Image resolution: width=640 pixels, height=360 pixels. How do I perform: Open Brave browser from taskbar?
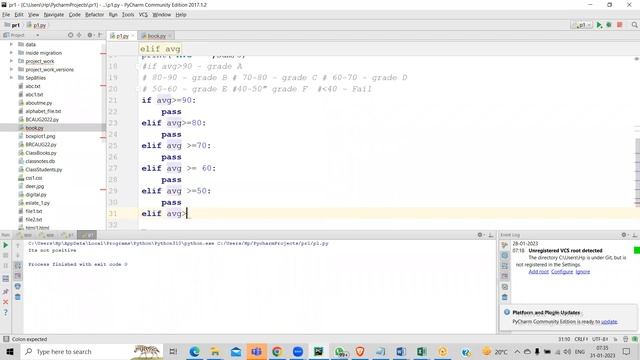360,351
